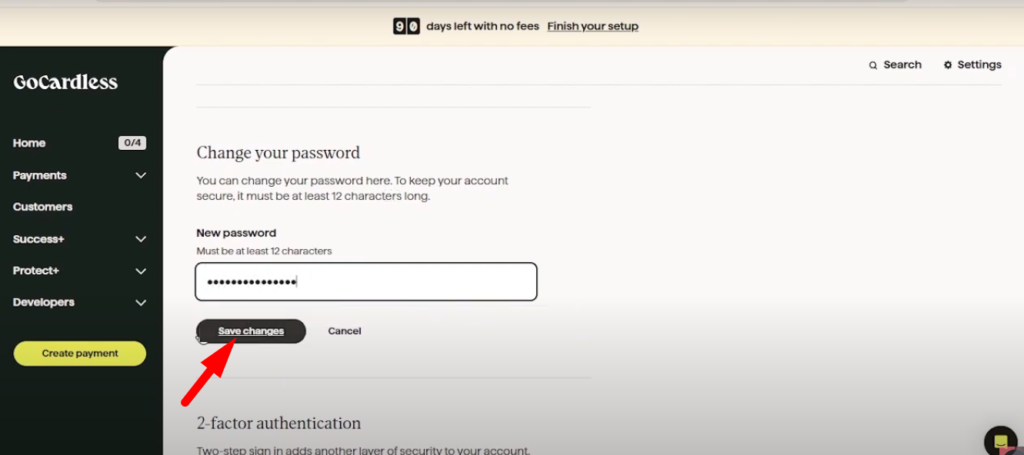Click the Create payment button
This screenshot has width=1024, height=455.
coord(80,353)
